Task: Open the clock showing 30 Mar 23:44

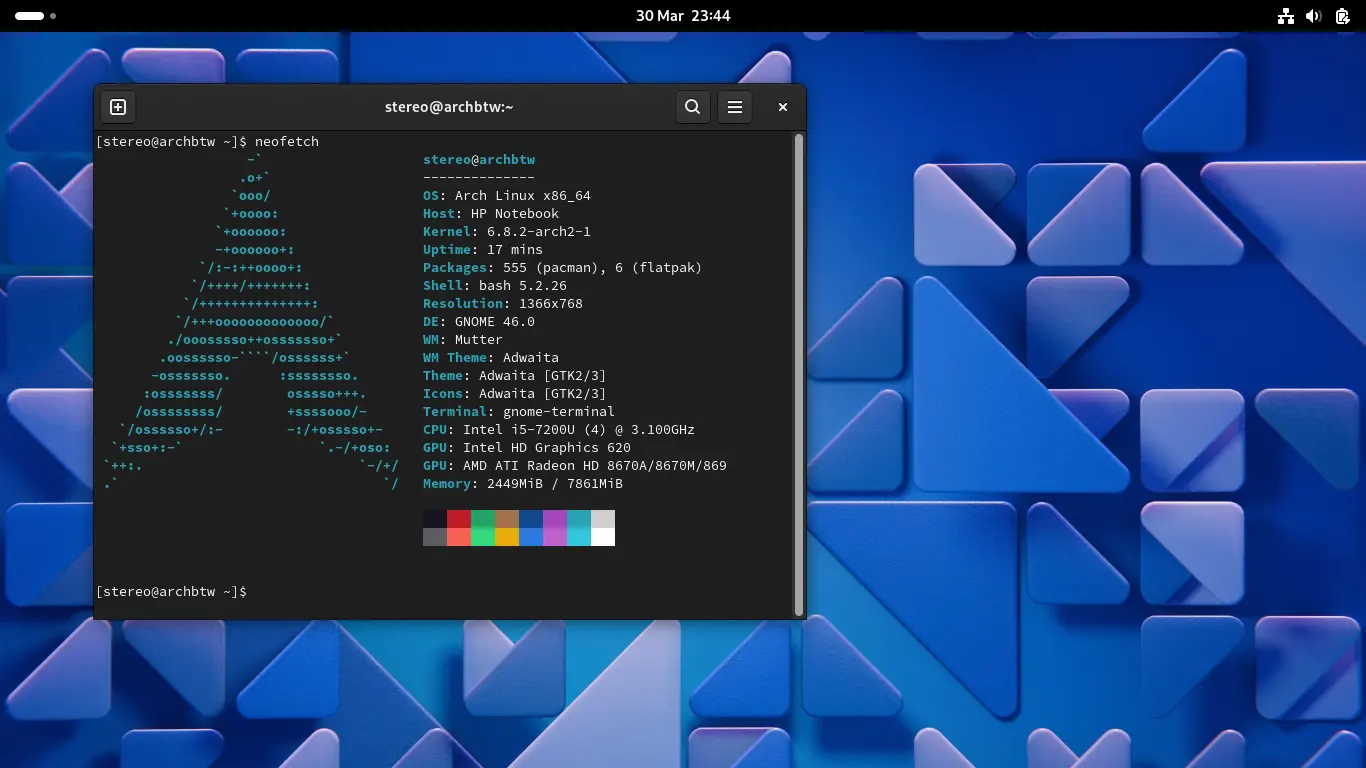Action: (x=683, y=16)
